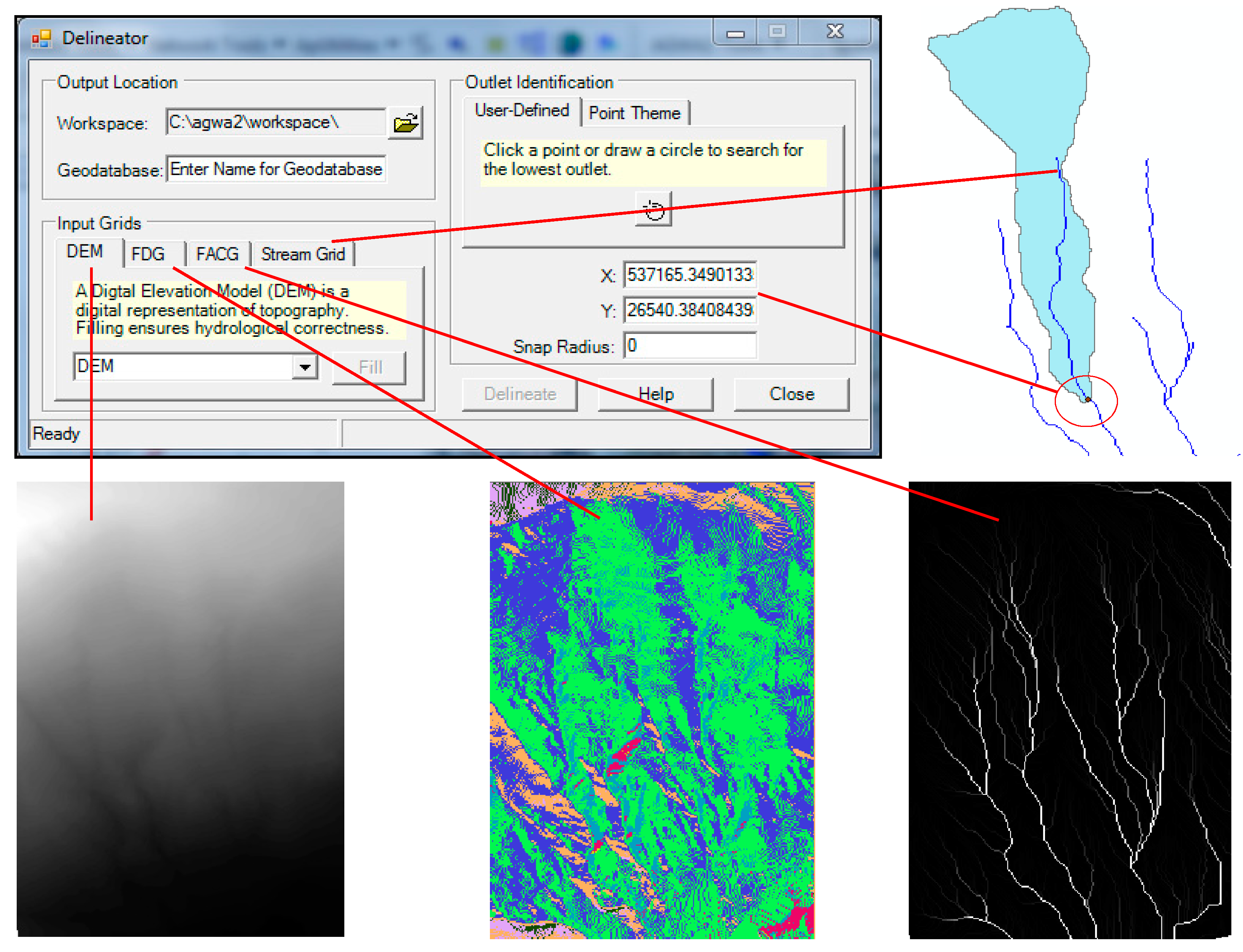
Task: Switch to the Point Theme tab
Action: [634, 113]
